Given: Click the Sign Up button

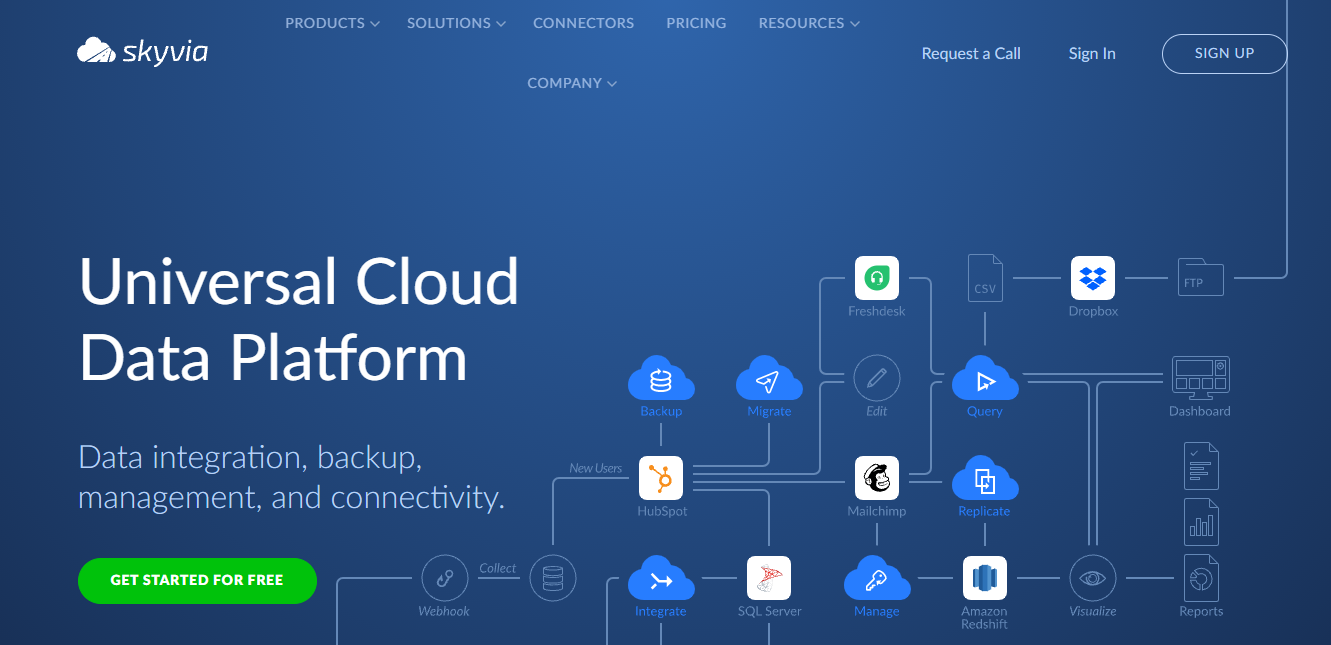Looking at the screenshot, I should (1224, 53).
